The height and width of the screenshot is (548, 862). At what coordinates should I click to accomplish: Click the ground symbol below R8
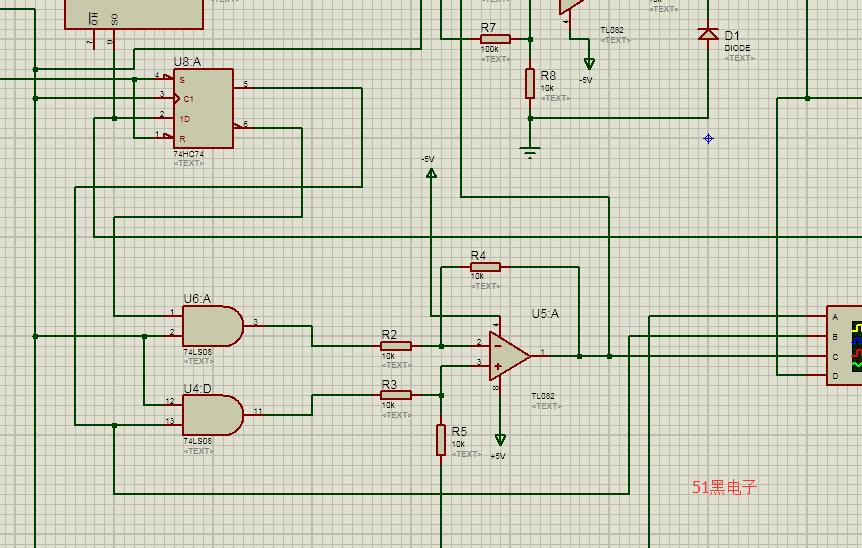tap(530, 152)
